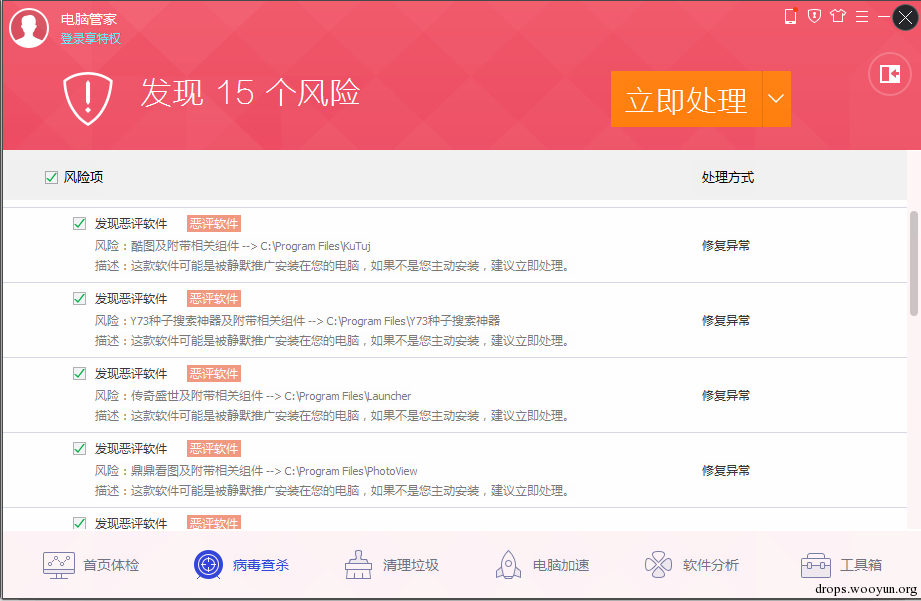Click the risk path line for Y73种子搜索神器
This screenshot has height=601, width=921.
[297, 321]
